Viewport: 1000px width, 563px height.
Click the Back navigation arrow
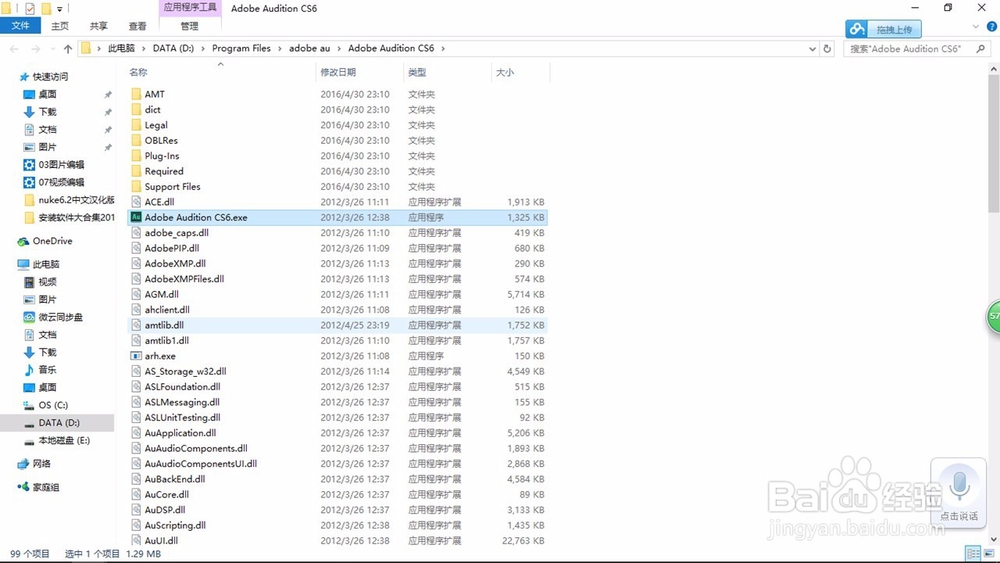(15, 48)
